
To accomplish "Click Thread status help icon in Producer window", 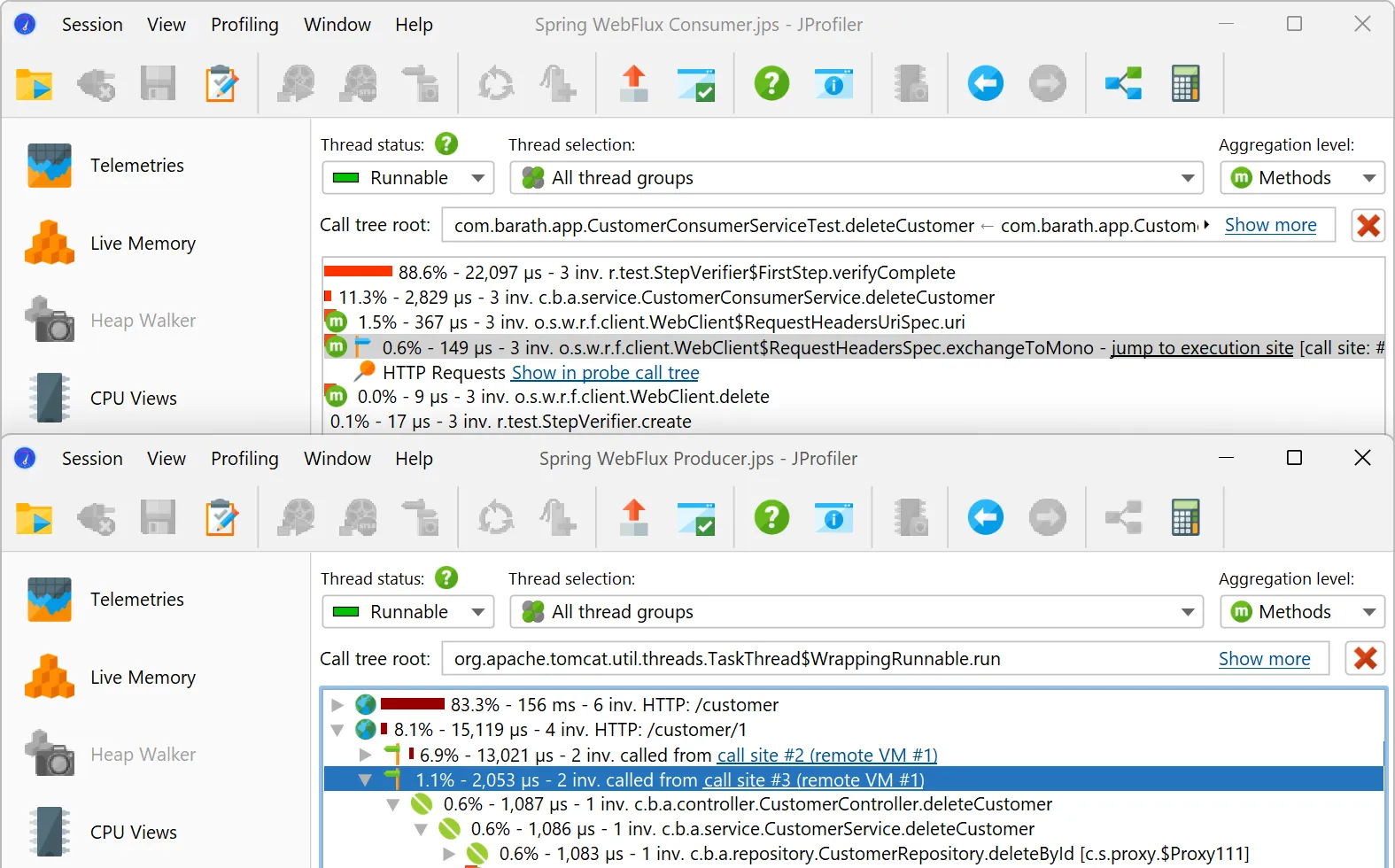I will 446,577.
